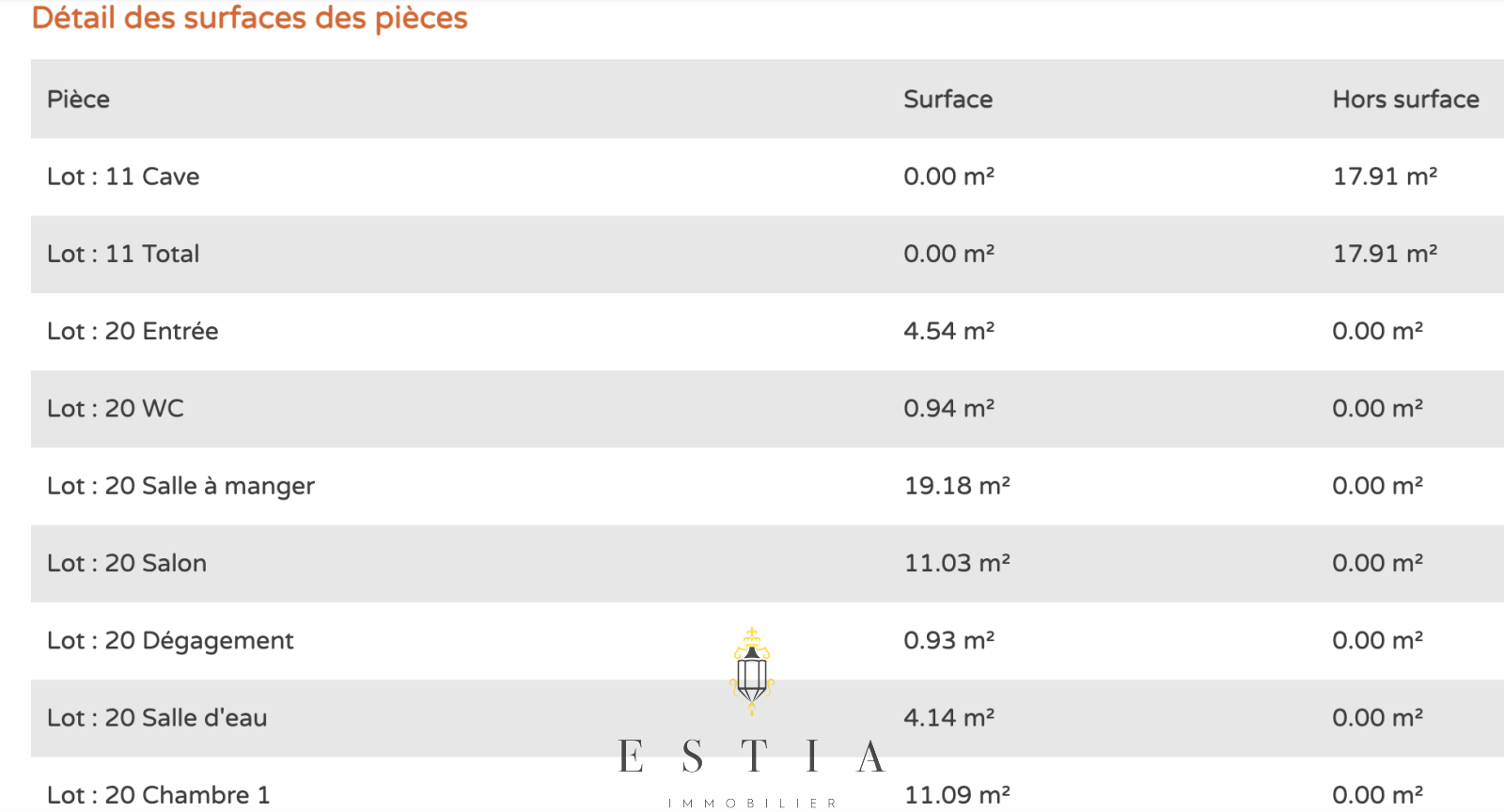1504x812 pixels.
Task: Click the 0.94 m² WC surface value
Action: 948,409
